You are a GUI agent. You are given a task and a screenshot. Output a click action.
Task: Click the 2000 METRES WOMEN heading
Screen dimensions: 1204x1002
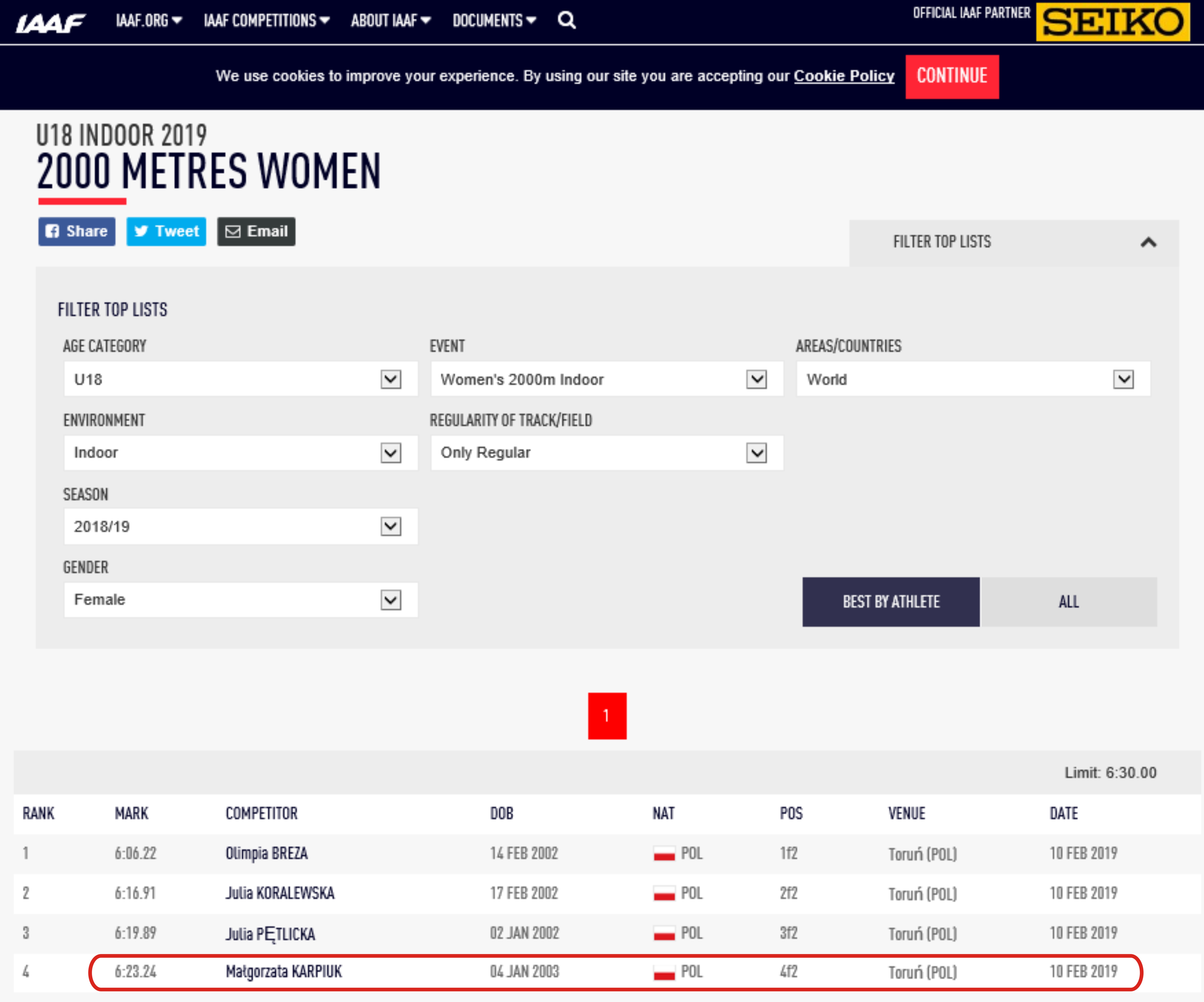coord(209,171)
